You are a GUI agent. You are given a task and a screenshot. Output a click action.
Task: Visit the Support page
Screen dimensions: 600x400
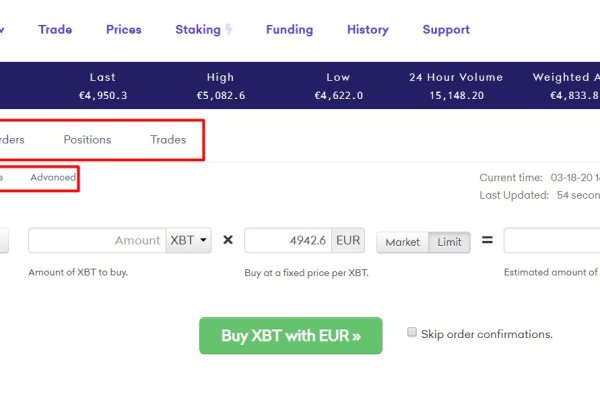pos(446,30)
